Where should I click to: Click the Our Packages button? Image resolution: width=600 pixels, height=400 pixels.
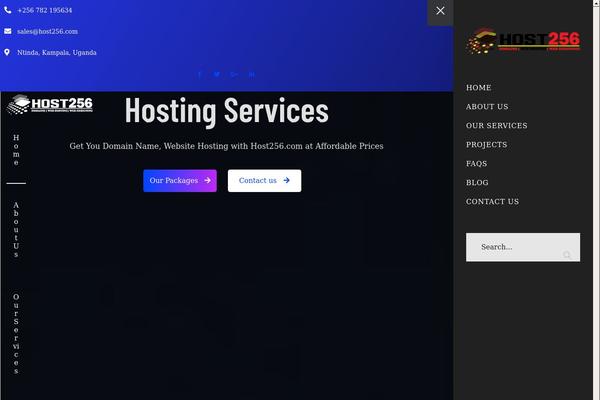180,181
